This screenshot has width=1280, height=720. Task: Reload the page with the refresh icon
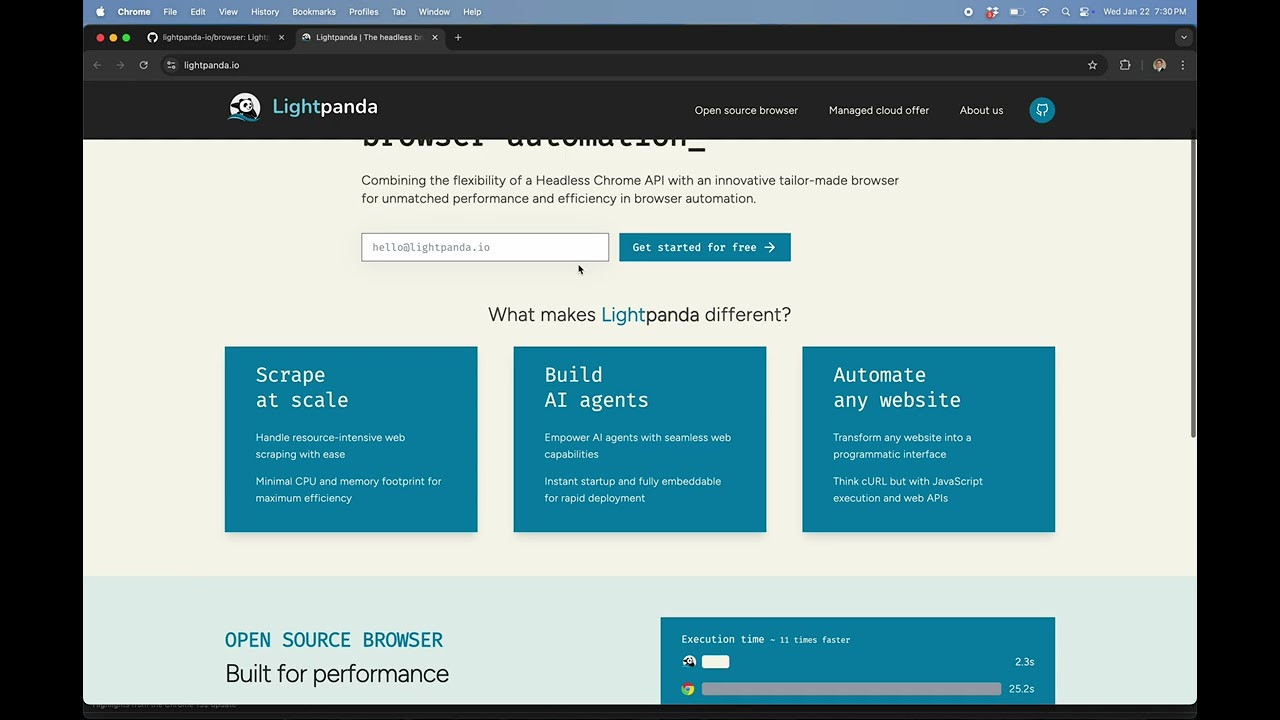coord(143,65)
